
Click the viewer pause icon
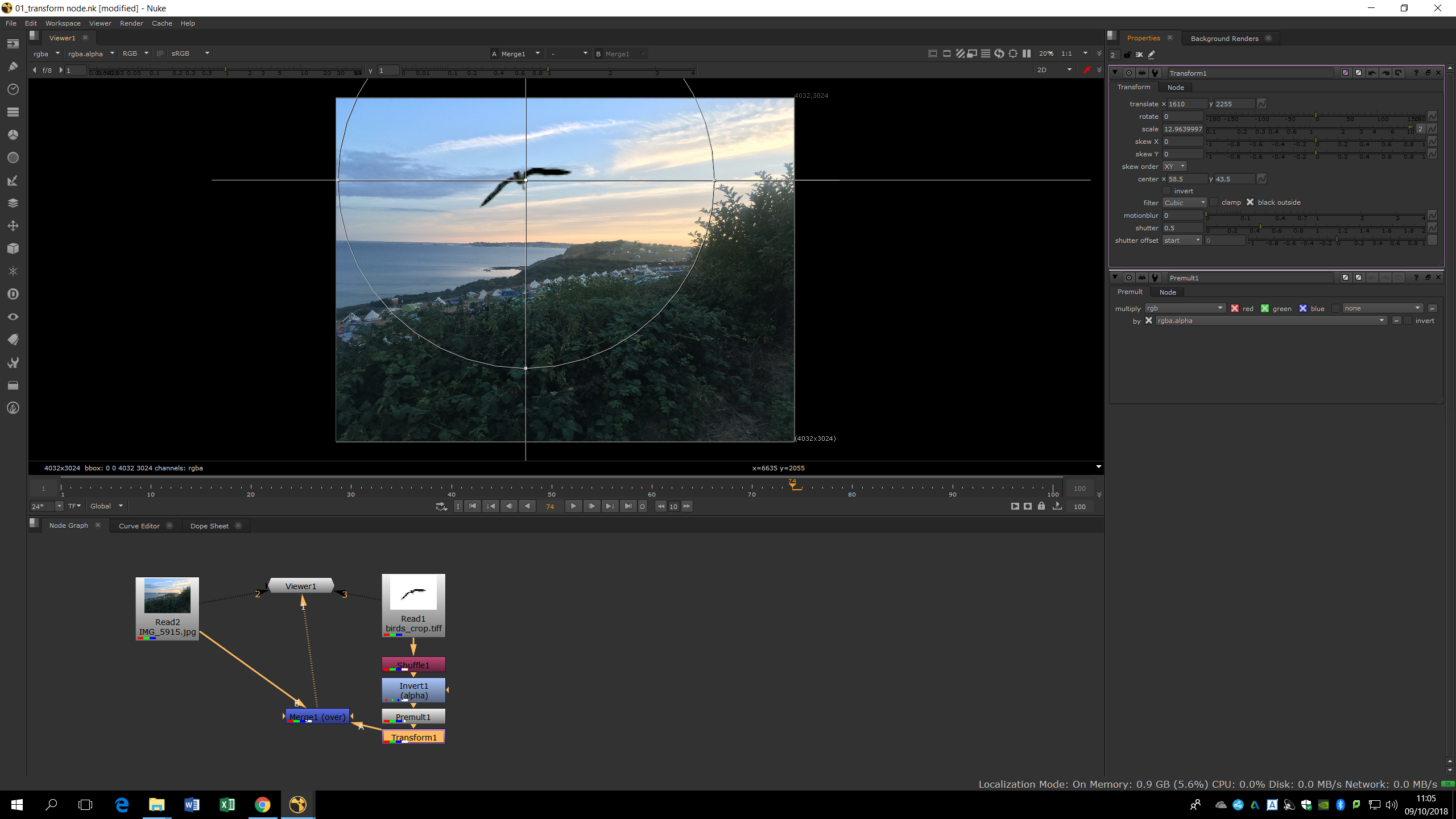tap(1027, 53)
